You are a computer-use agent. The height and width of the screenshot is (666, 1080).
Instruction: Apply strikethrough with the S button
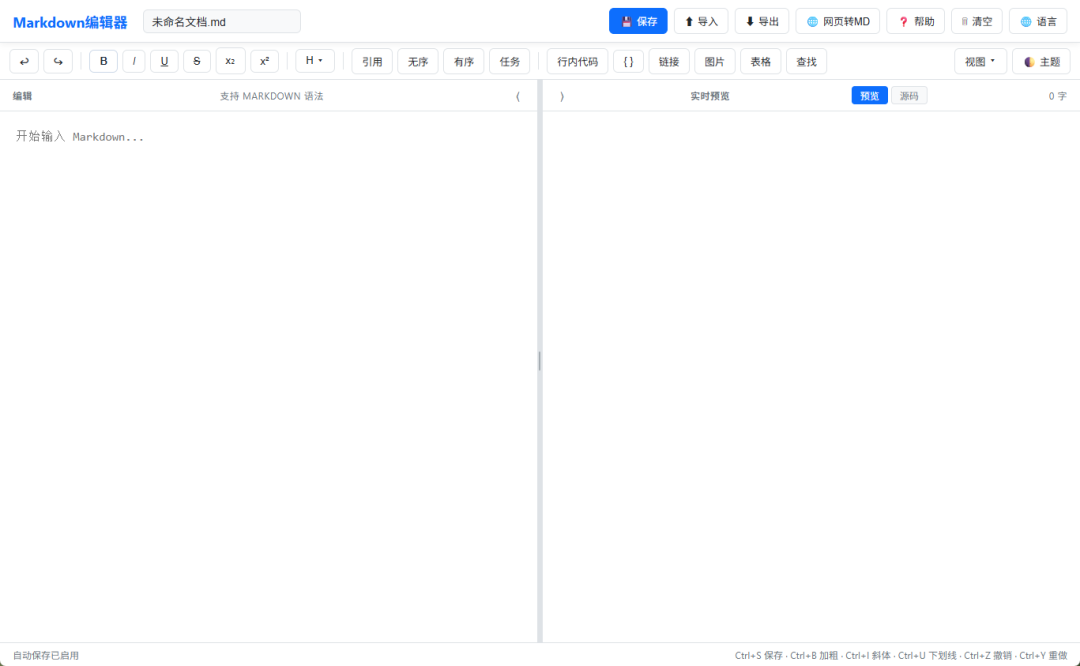point(197,61)
